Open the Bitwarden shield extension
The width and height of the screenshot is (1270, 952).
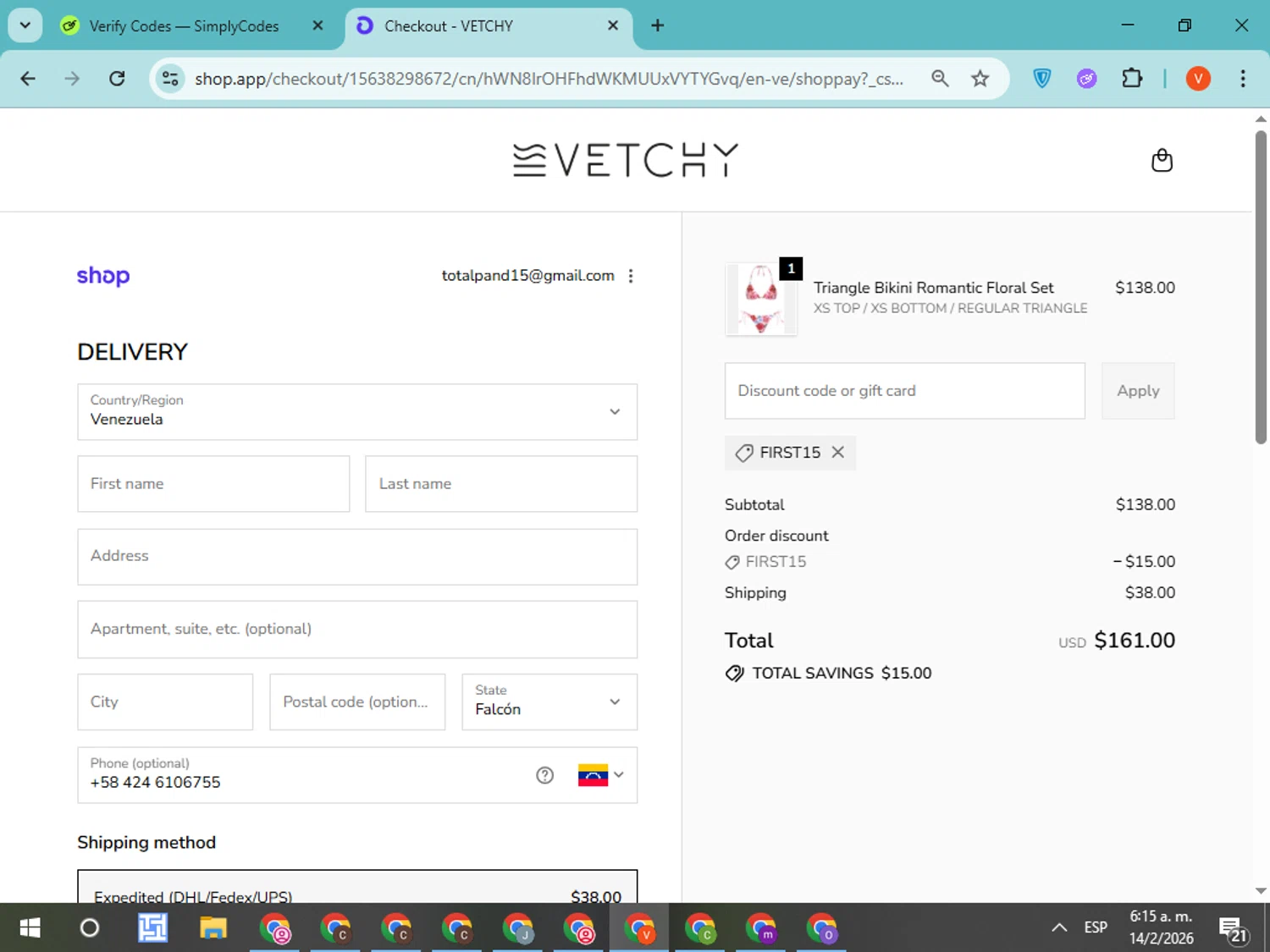tap(1042, 79)
